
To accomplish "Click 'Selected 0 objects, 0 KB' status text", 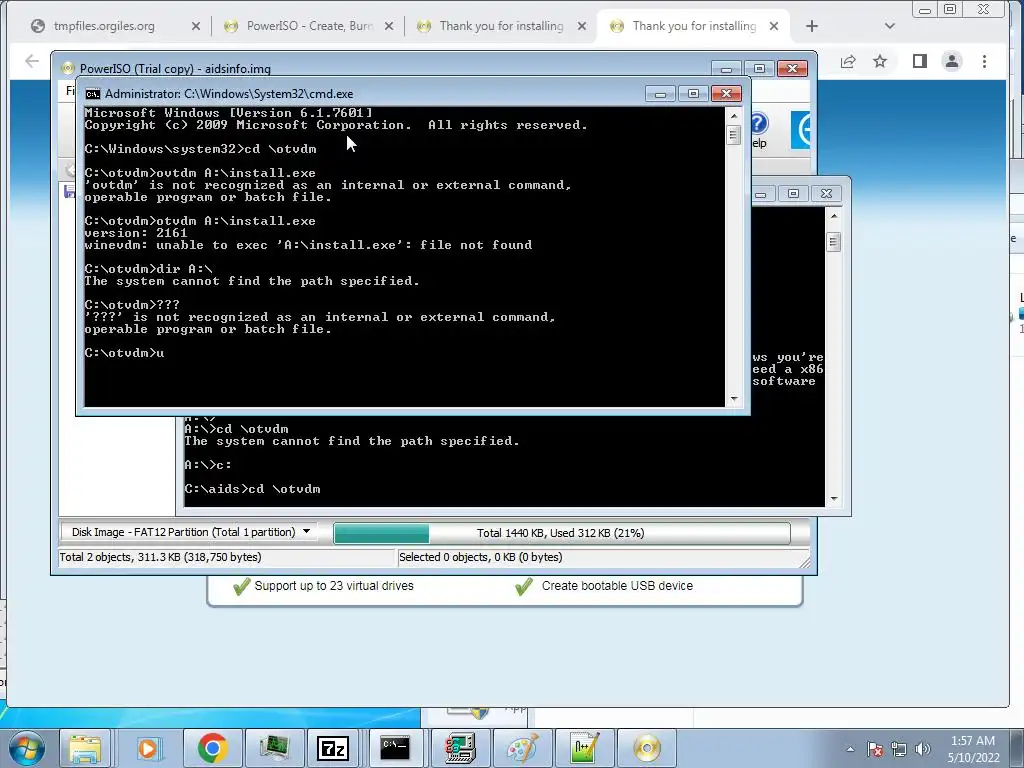I will 481,557.
